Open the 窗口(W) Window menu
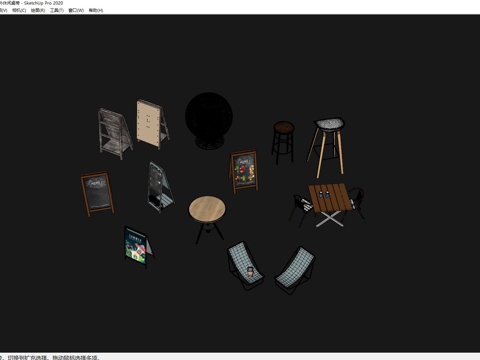Image resolution: width=480 pixels, height=360 pixels. 76,10
